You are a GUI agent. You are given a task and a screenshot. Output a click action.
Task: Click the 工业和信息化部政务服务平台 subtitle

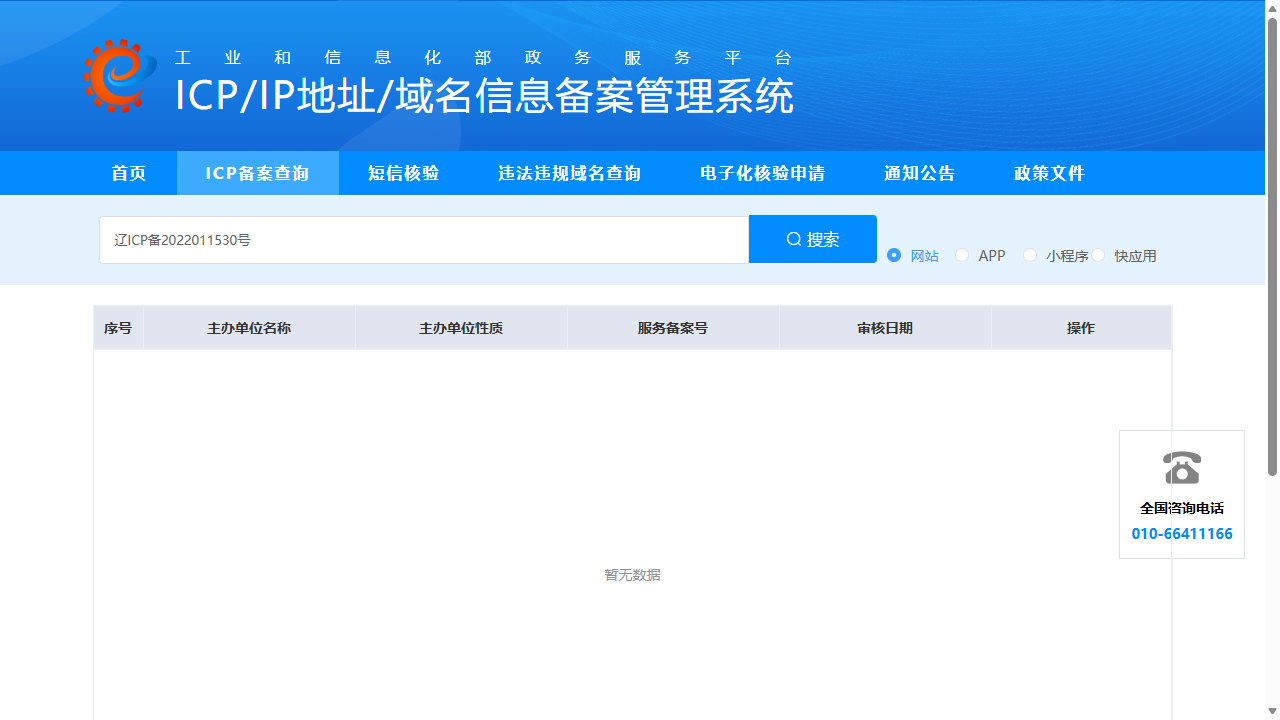(484, 58)
